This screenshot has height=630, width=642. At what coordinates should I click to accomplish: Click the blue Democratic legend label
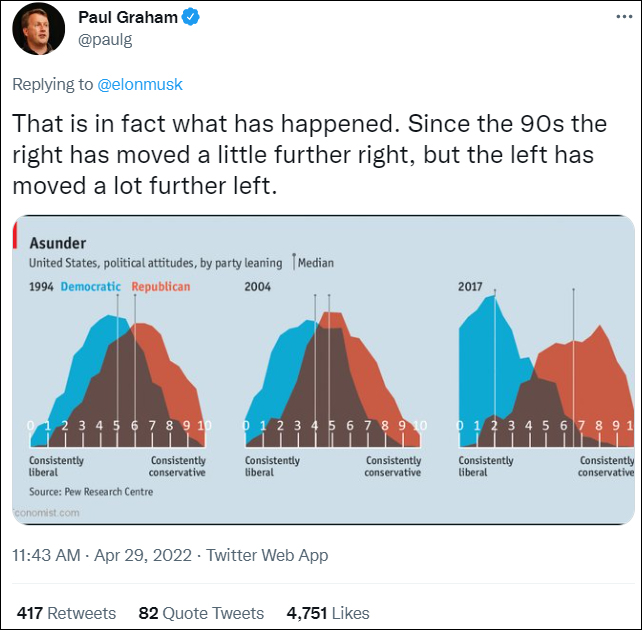(x=91, y=287)
